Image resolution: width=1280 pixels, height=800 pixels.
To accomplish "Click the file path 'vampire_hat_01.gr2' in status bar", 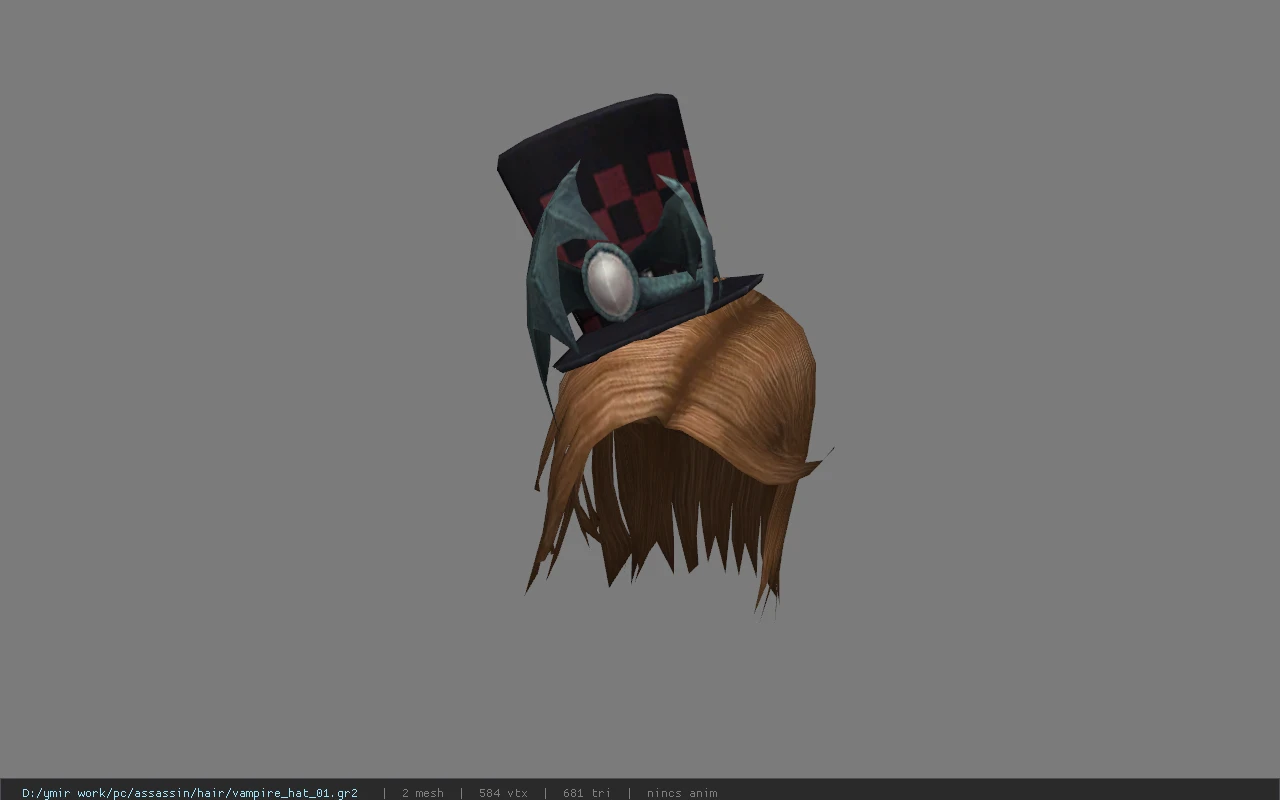I will tap(190, 793).
